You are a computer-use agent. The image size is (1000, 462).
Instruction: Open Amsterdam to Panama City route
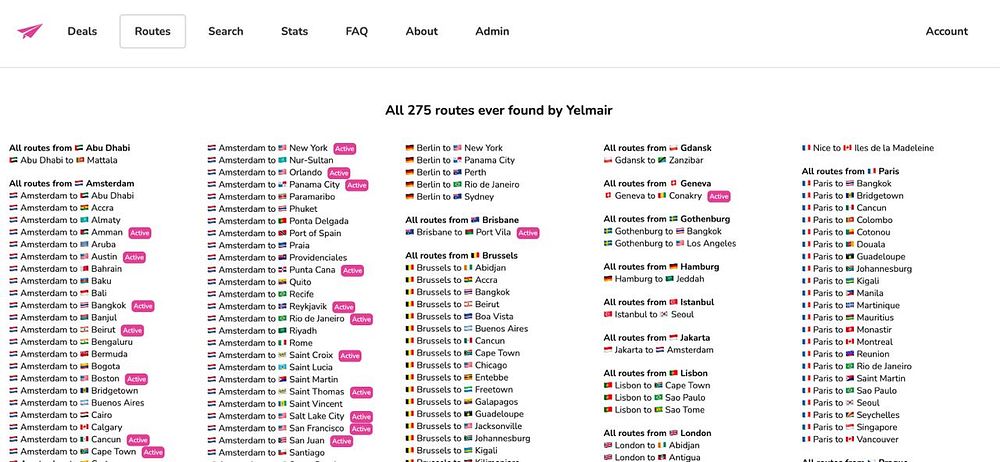click(x=274, y=185)
